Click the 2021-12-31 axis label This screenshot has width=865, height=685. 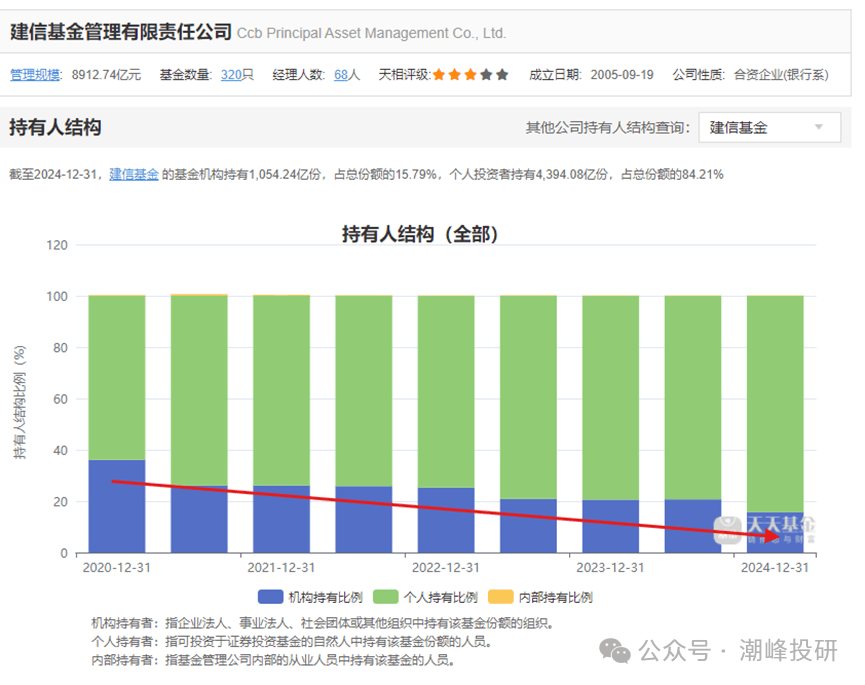tap(281, 568)
